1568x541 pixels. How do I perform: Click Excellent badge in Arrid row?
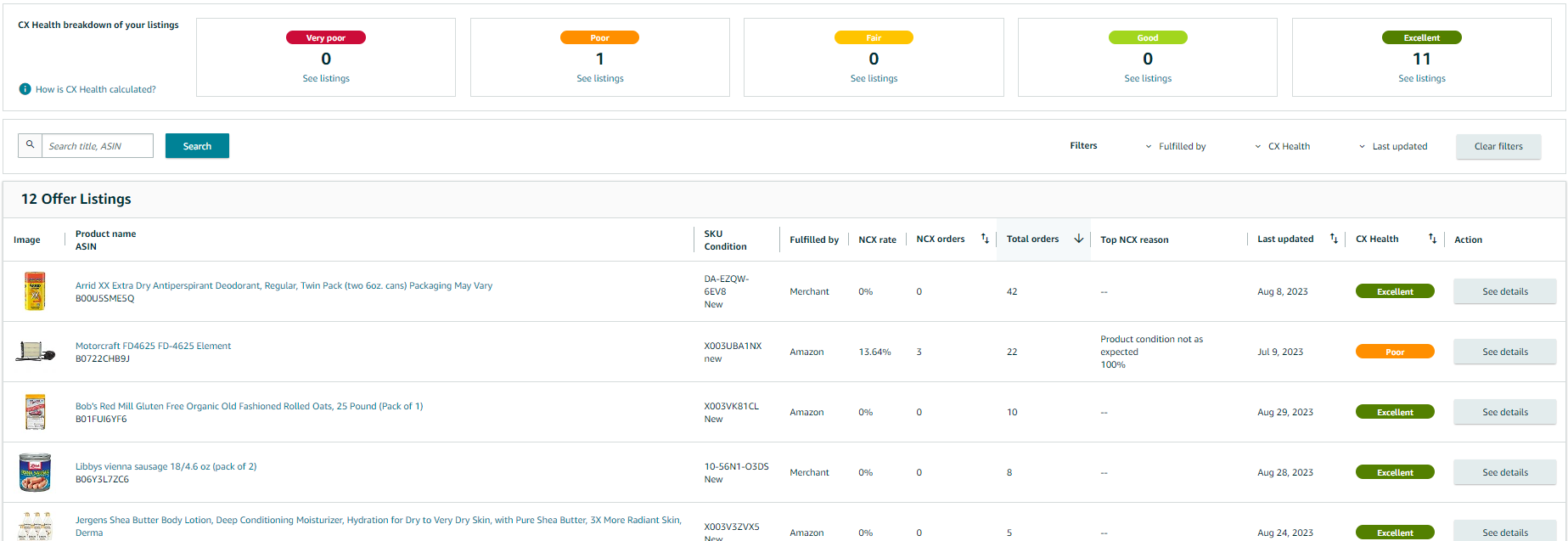tap(1395, 291)
